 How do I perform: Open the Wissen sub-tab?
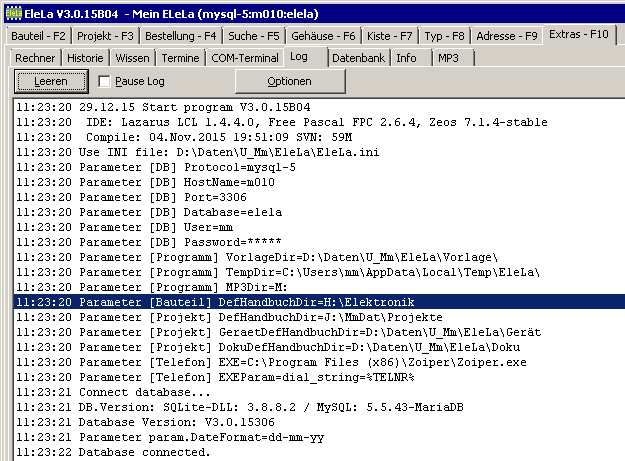tap(132, 58)
